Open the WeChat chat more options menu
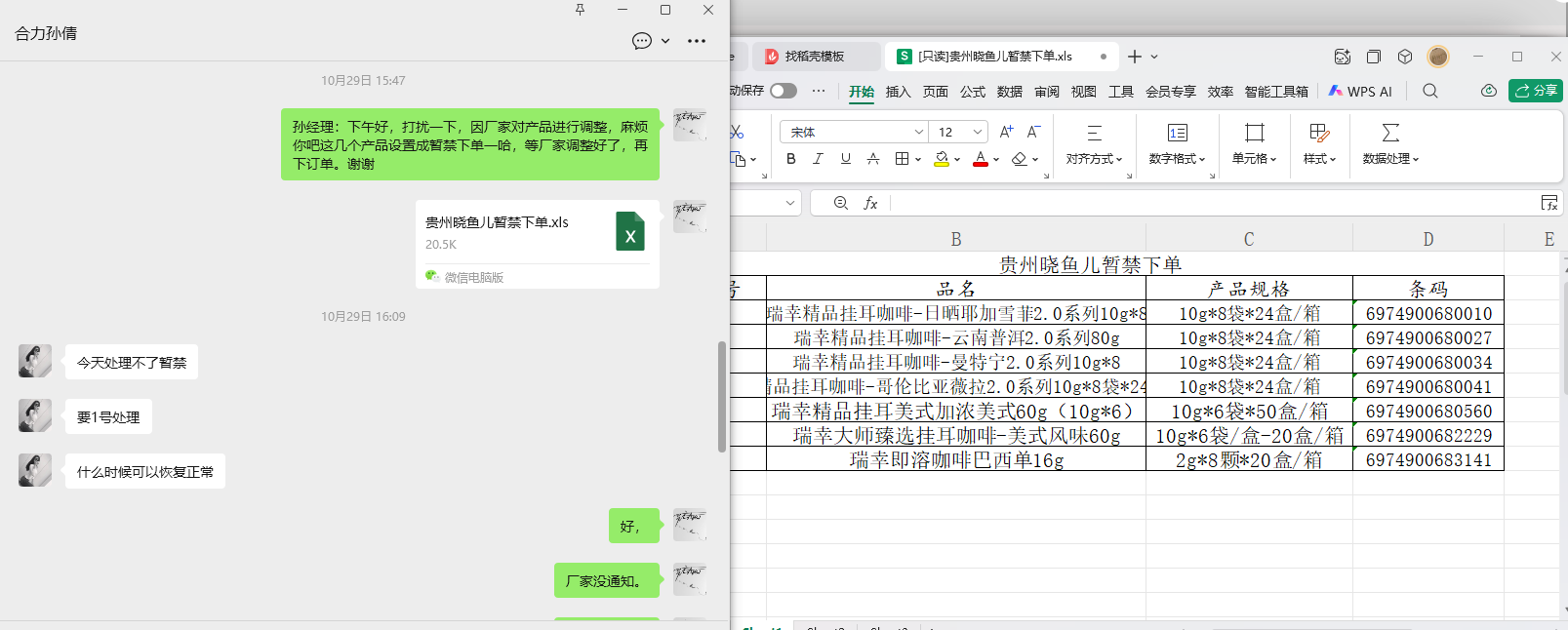This screenshot has height=630, width=1568. [x=697, y=41]
